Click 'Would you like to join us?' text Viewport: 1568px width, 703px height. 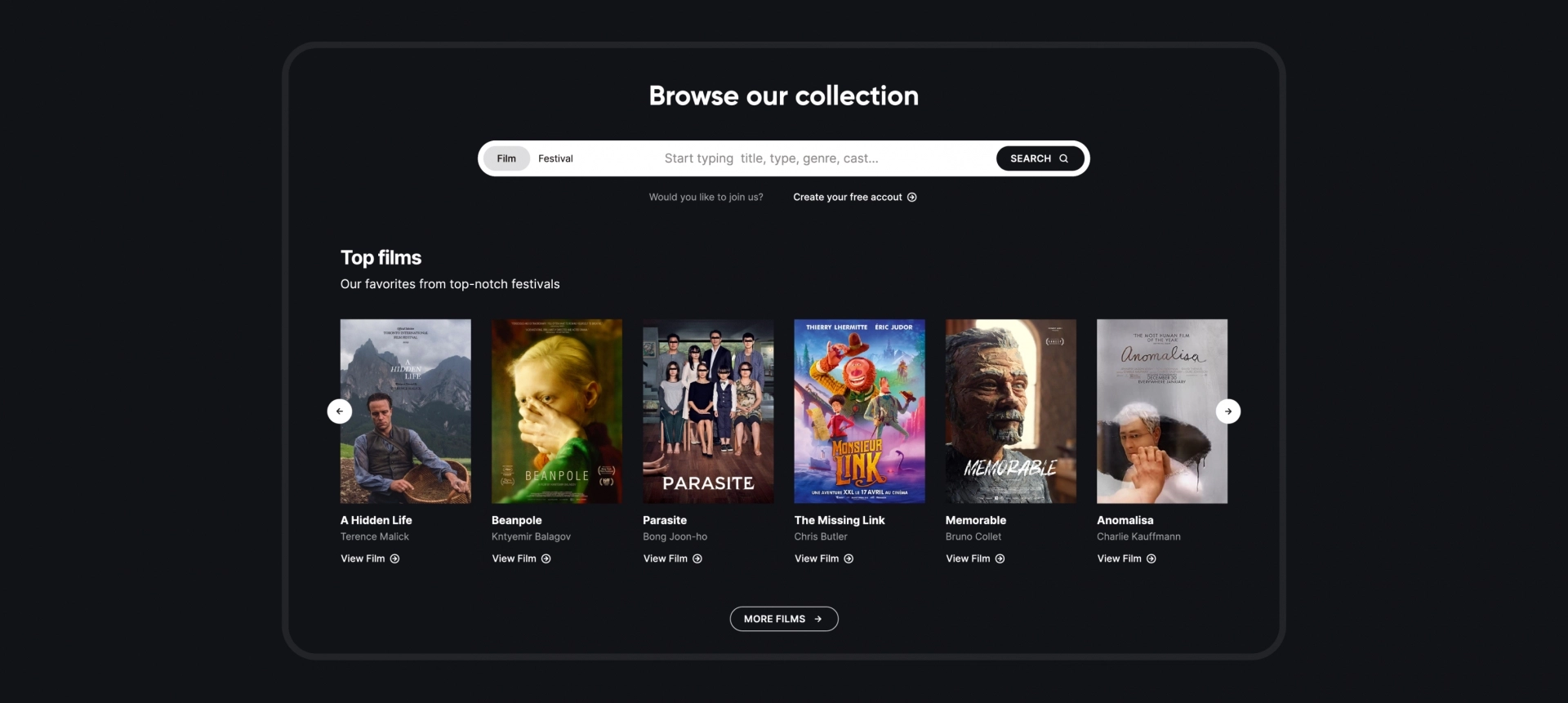pos(706,198)
